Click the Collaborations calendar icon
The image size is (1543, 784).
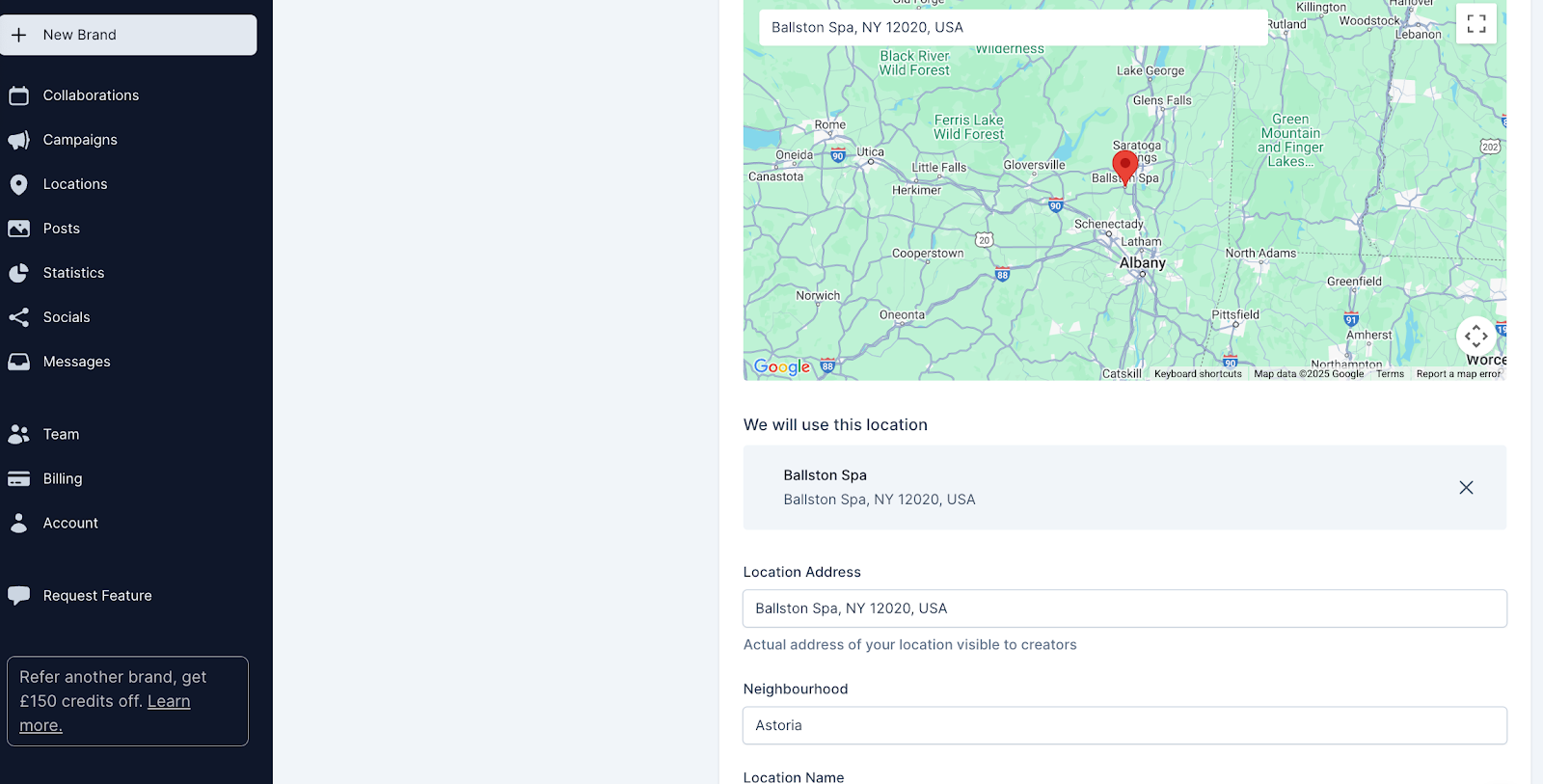[18, 95]
